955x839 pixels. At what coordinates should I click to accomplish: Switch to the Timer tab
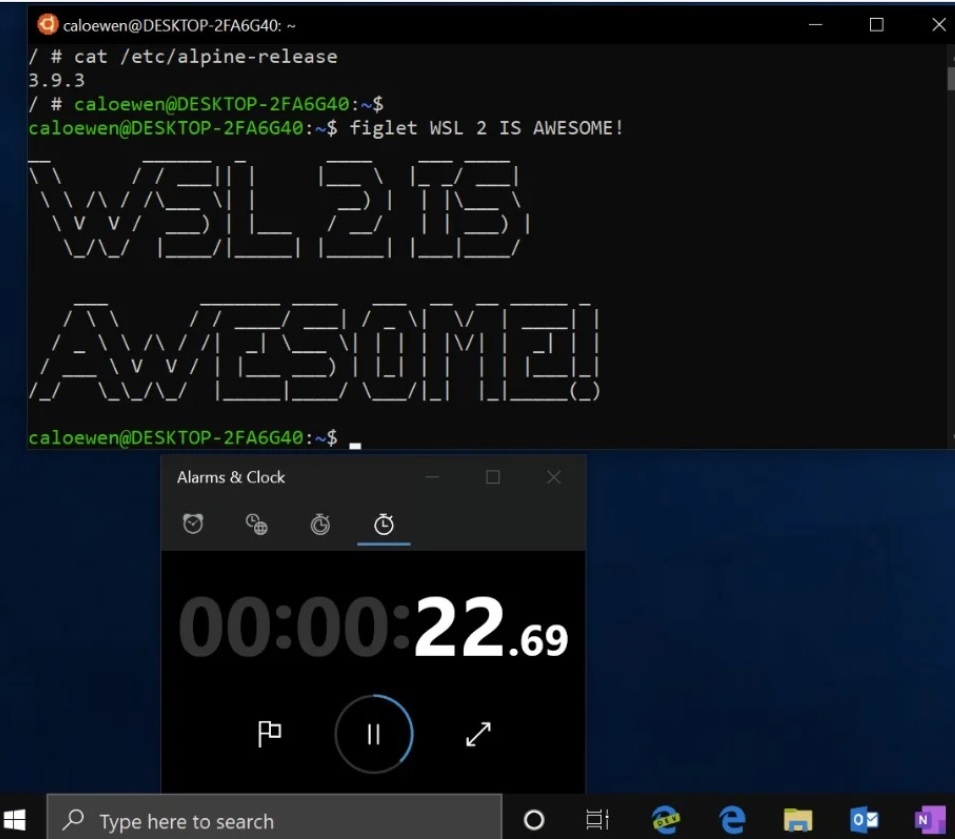pyautogui.click(x=320, y=524)
